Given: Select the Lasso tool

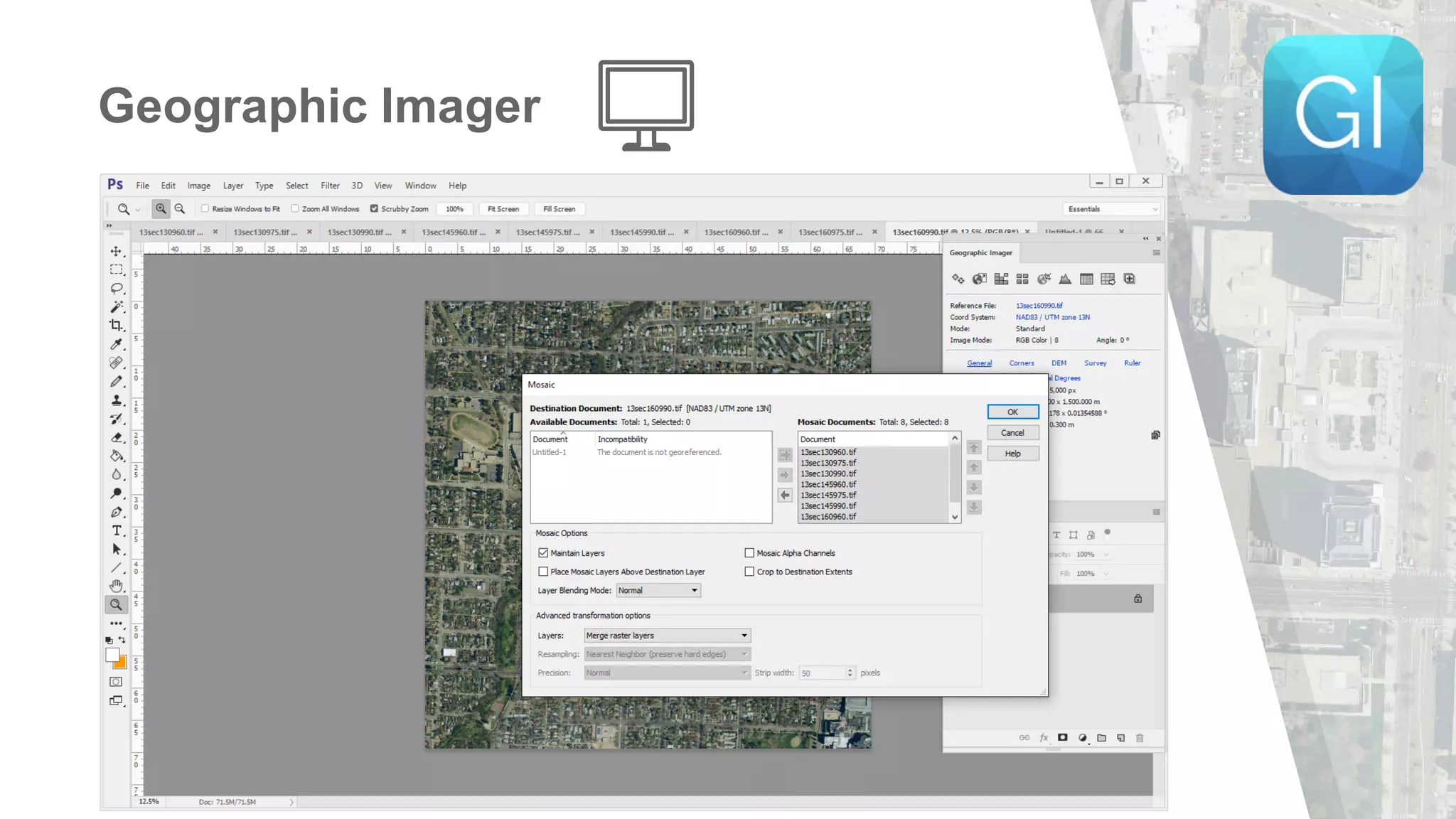Looking at the screenshot, I should (116, 288).
